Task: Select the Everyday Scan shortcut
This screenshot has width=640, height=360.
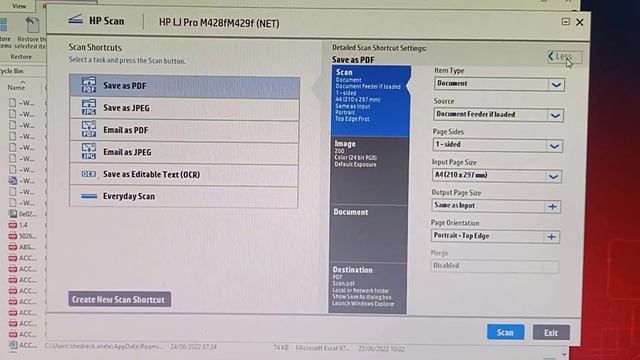Action: click(184, 196)
